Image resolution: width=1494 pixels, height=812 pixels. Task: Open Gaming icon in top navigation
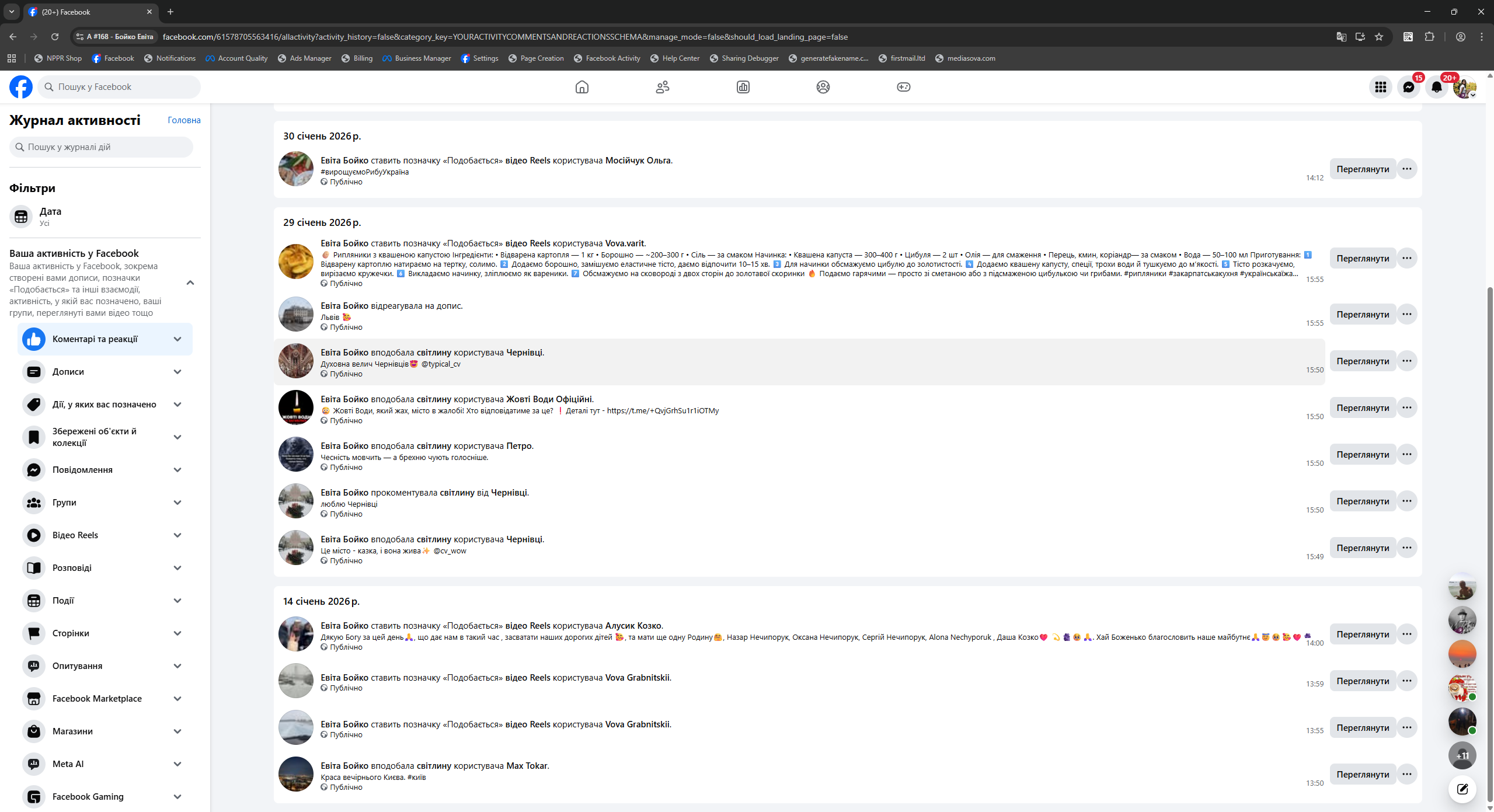point(903,87)
